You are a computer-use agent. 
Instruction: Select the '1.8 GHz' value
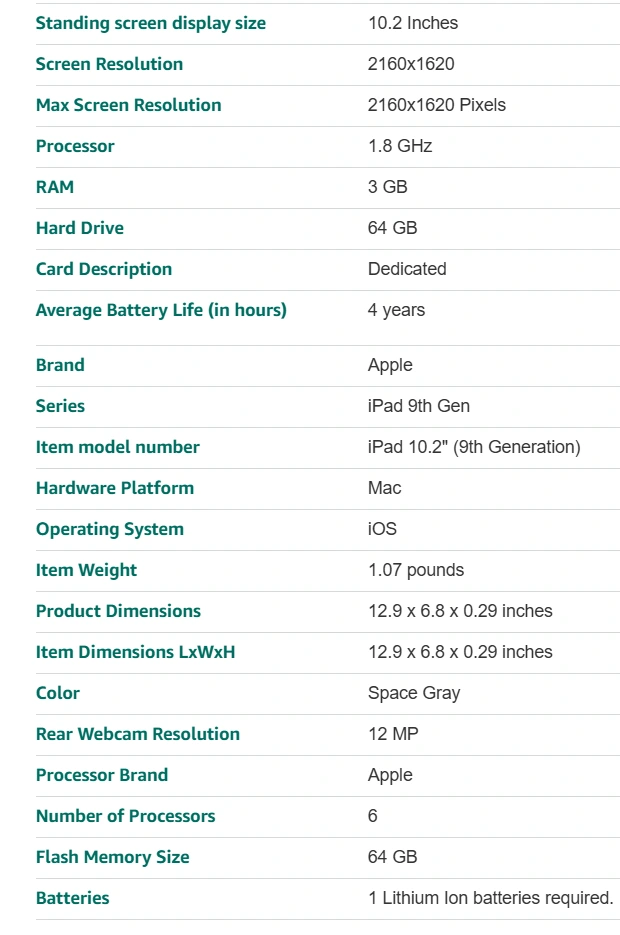399,146
